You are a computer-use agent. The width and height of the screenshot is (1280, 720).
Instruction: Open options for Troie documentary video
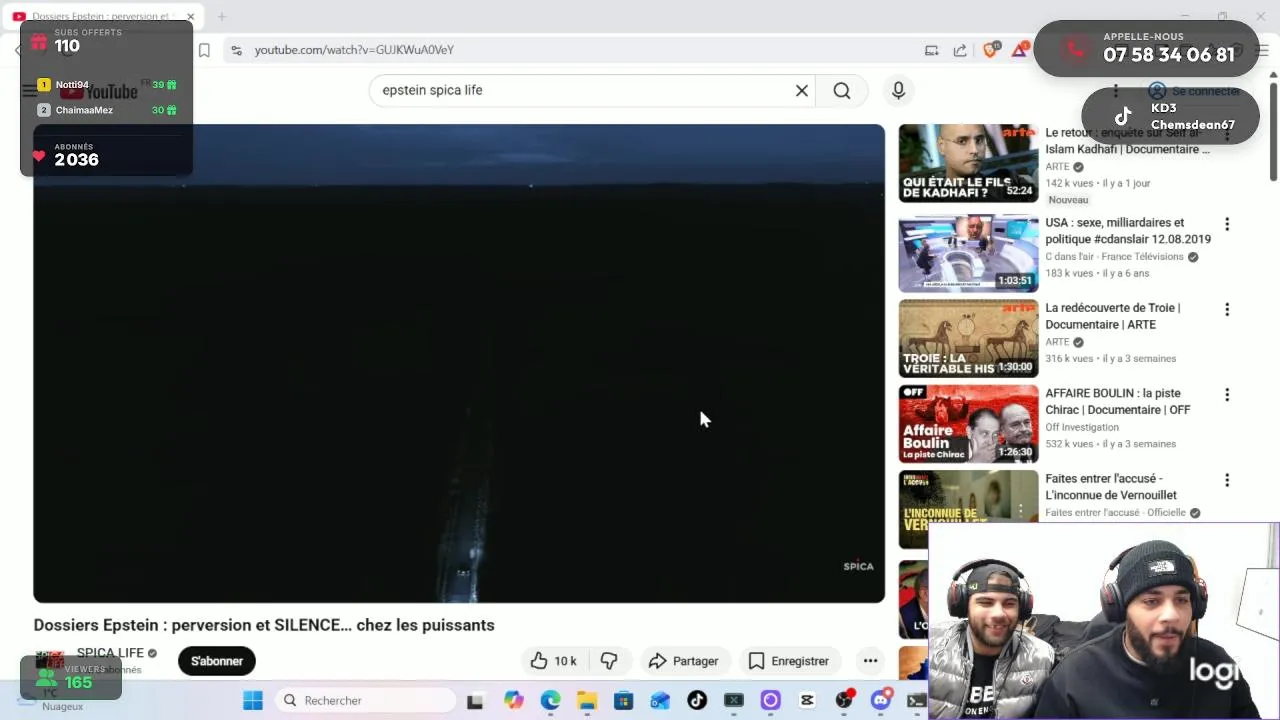pyautogui.click(x=1227, y=310)
